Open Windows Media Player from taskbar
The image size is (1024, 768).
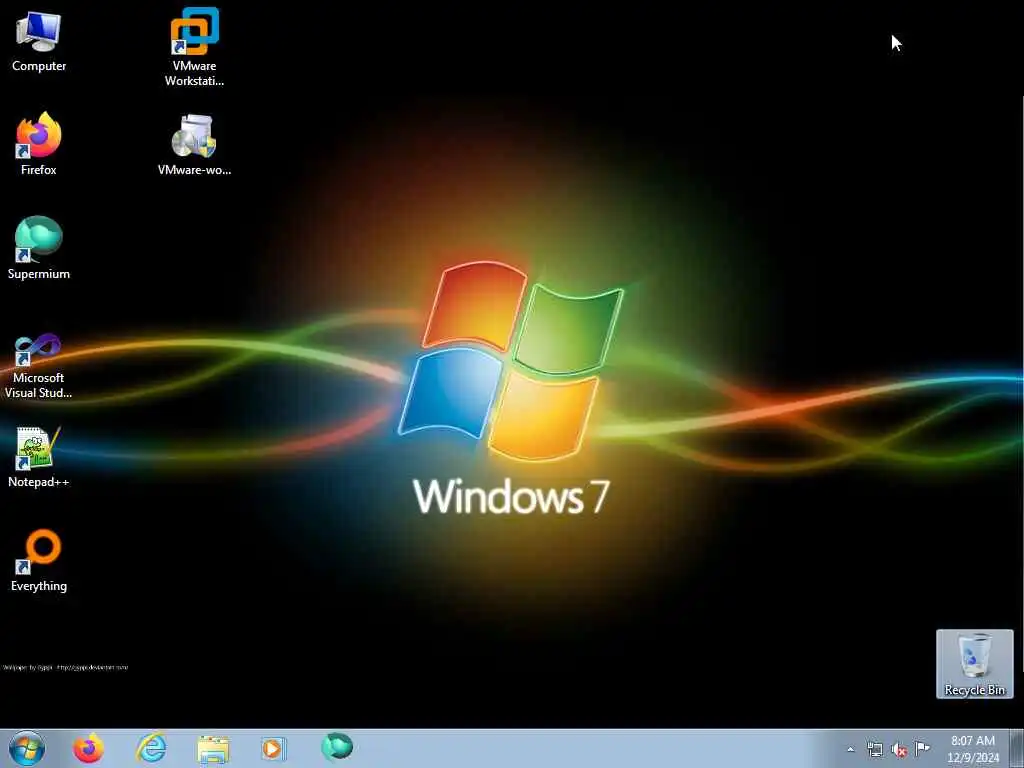pyautogui.click(x=273, y=748)
